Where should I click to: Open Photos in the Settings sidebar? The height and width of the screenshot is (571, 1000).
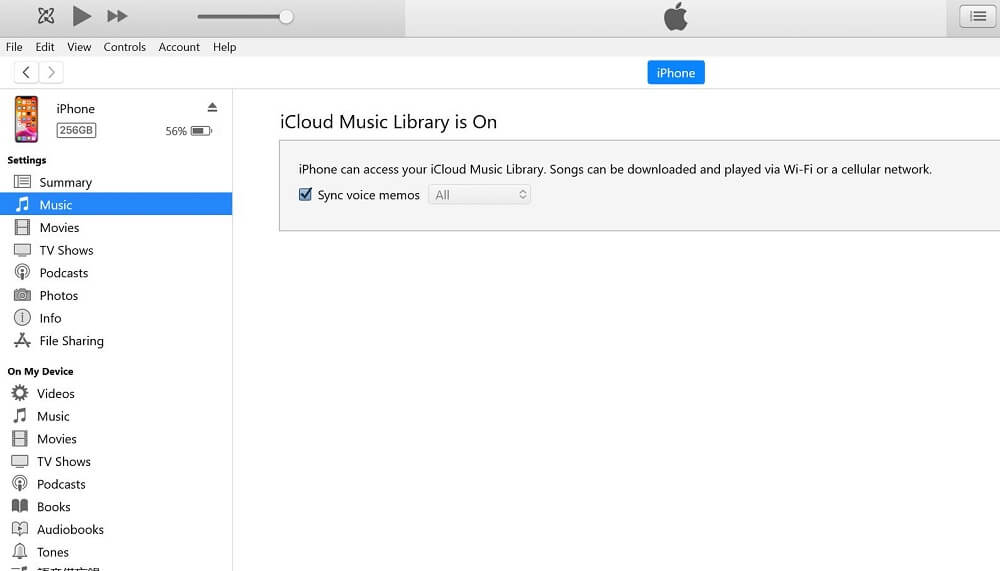pos(58,296)
